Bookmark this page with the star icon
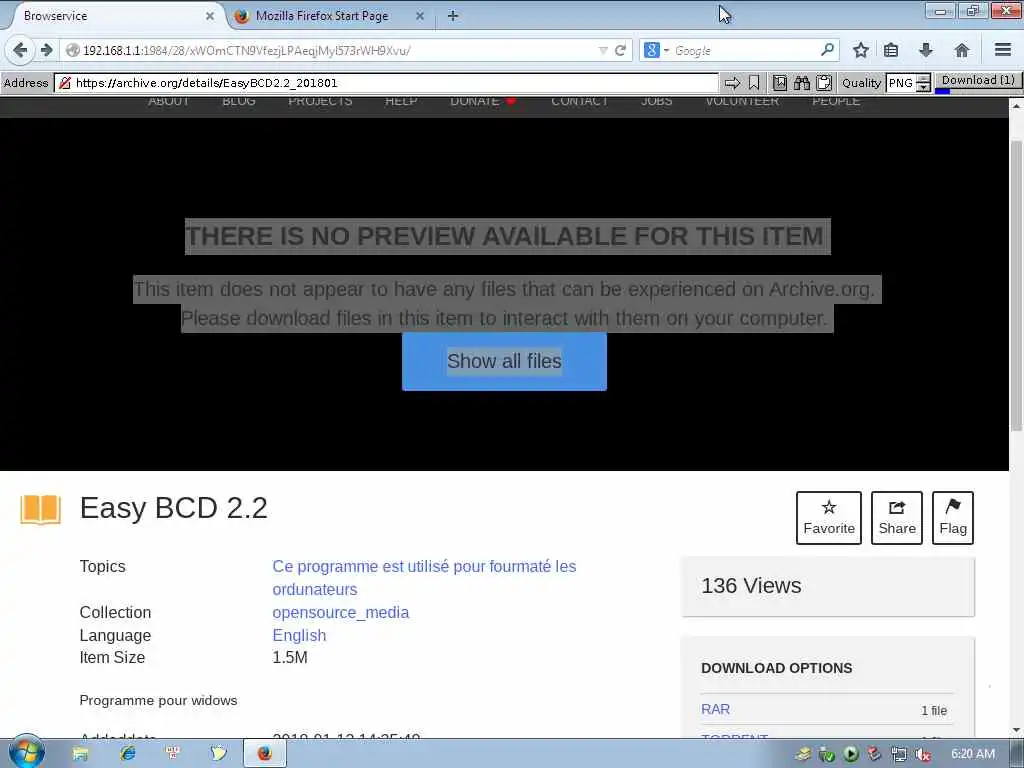 pos(861,50)
